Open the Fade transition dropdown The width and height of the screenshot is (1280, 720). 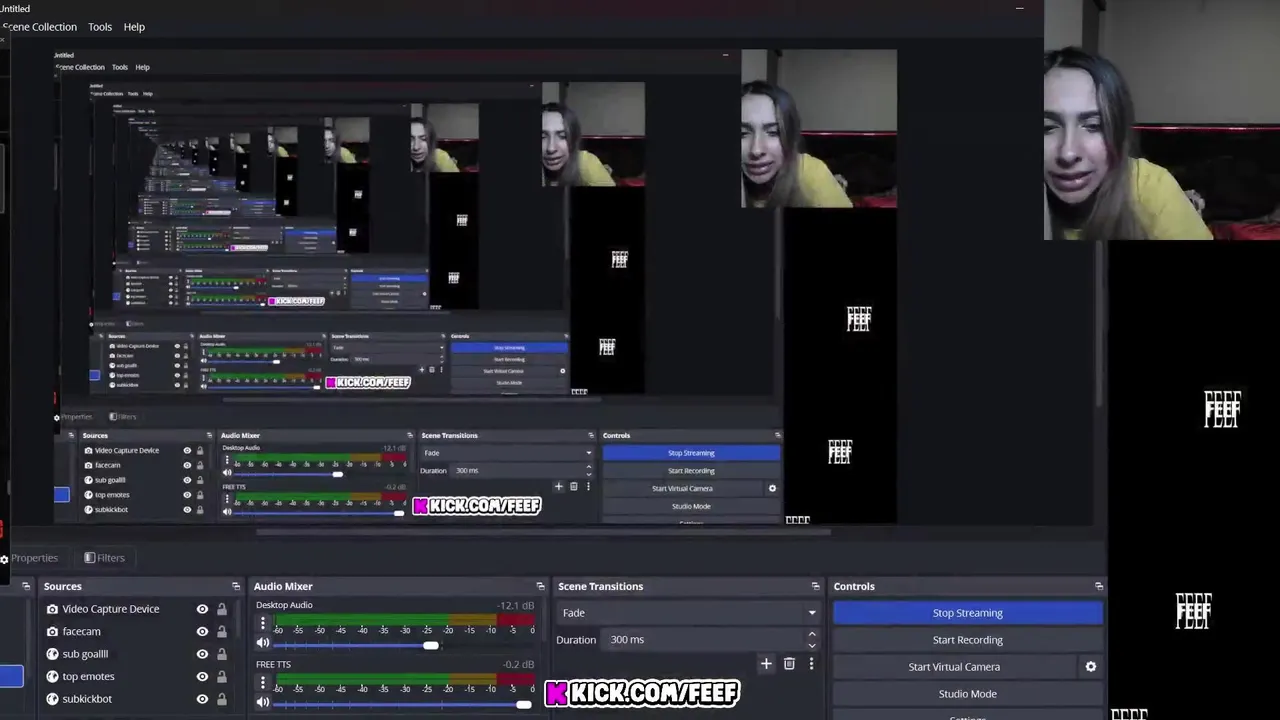pyautogui.click(x=689, y=613)
